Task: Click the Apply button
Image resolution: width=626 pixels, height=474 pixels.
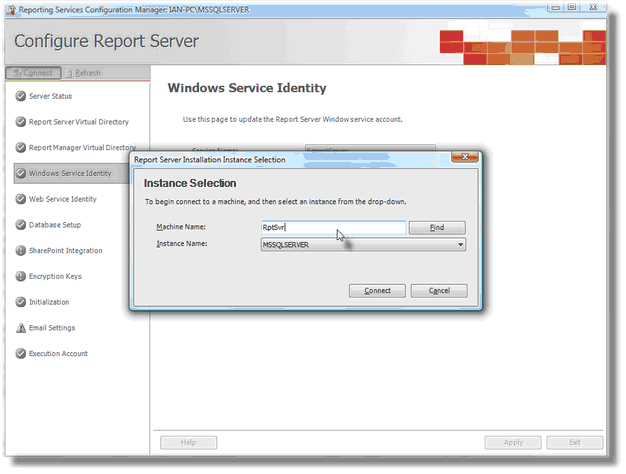Action: (x=513, y=442)
